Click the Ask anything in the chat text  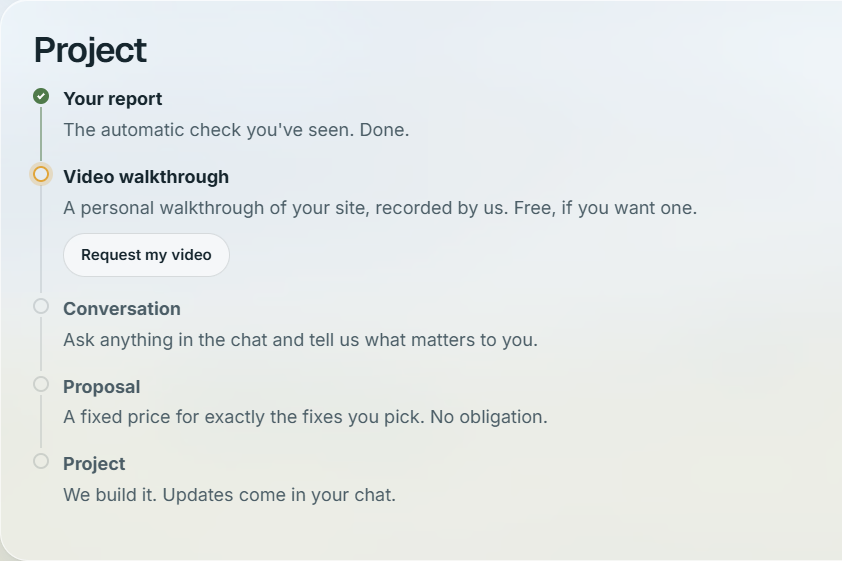(300, 340)
